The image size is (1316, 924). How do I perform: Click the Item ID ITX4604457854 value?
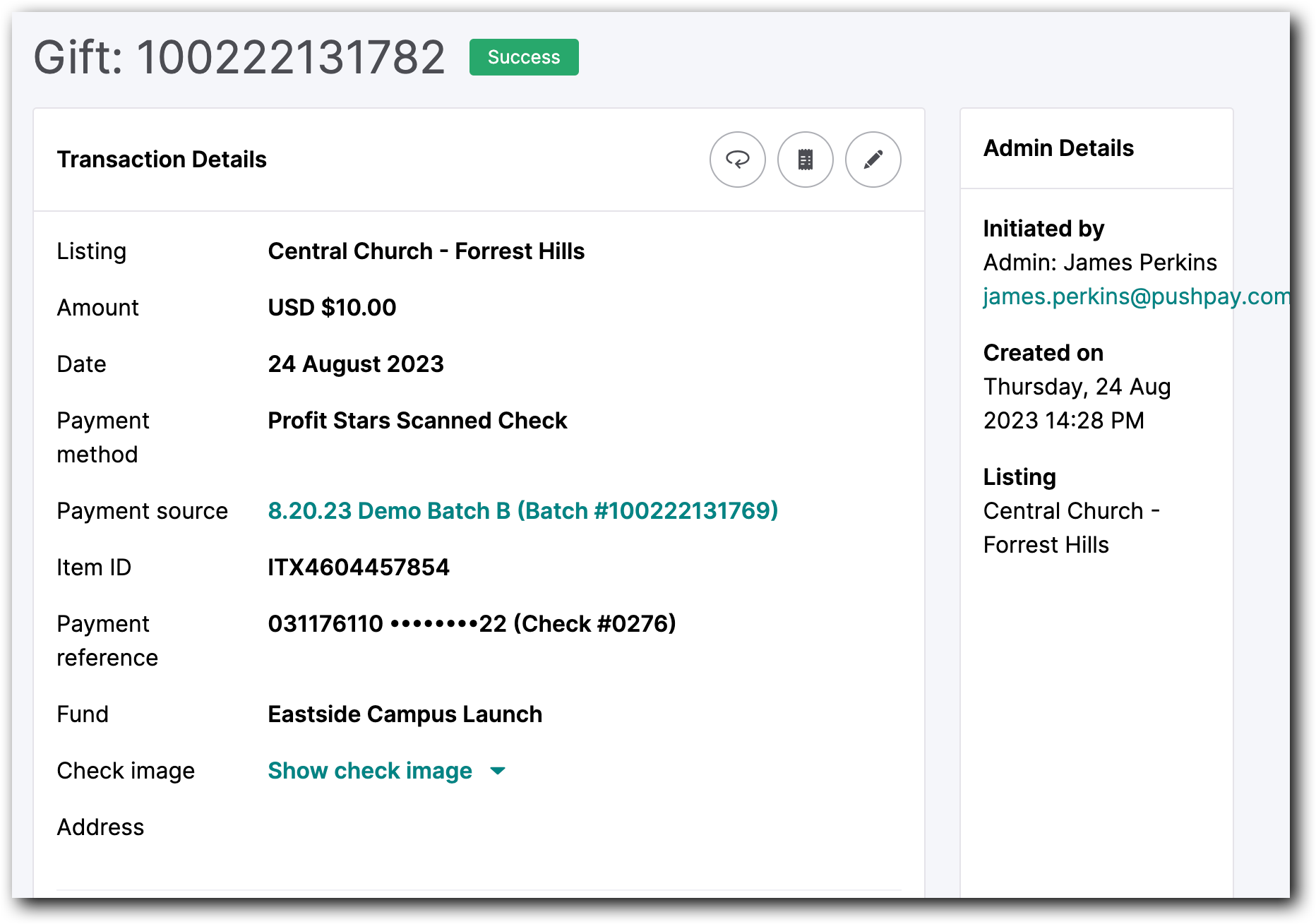[x=359, y=567]
